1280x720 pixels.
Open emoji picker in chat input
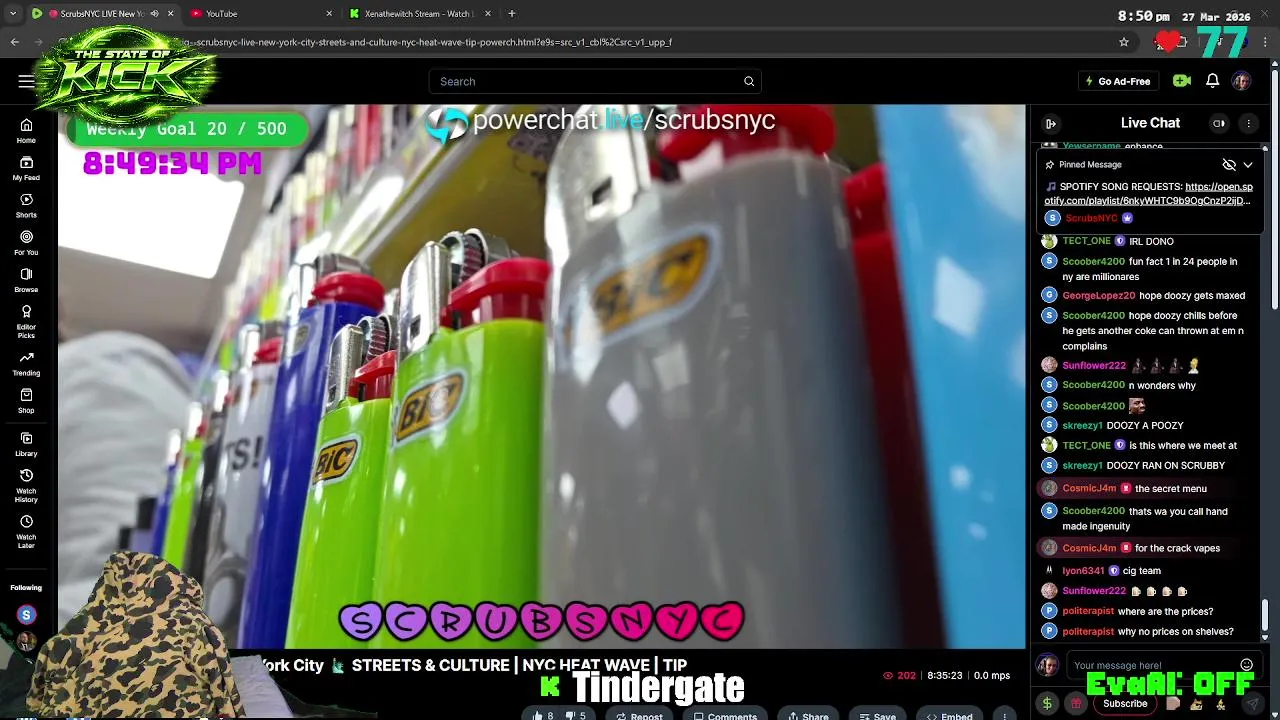1246,665
